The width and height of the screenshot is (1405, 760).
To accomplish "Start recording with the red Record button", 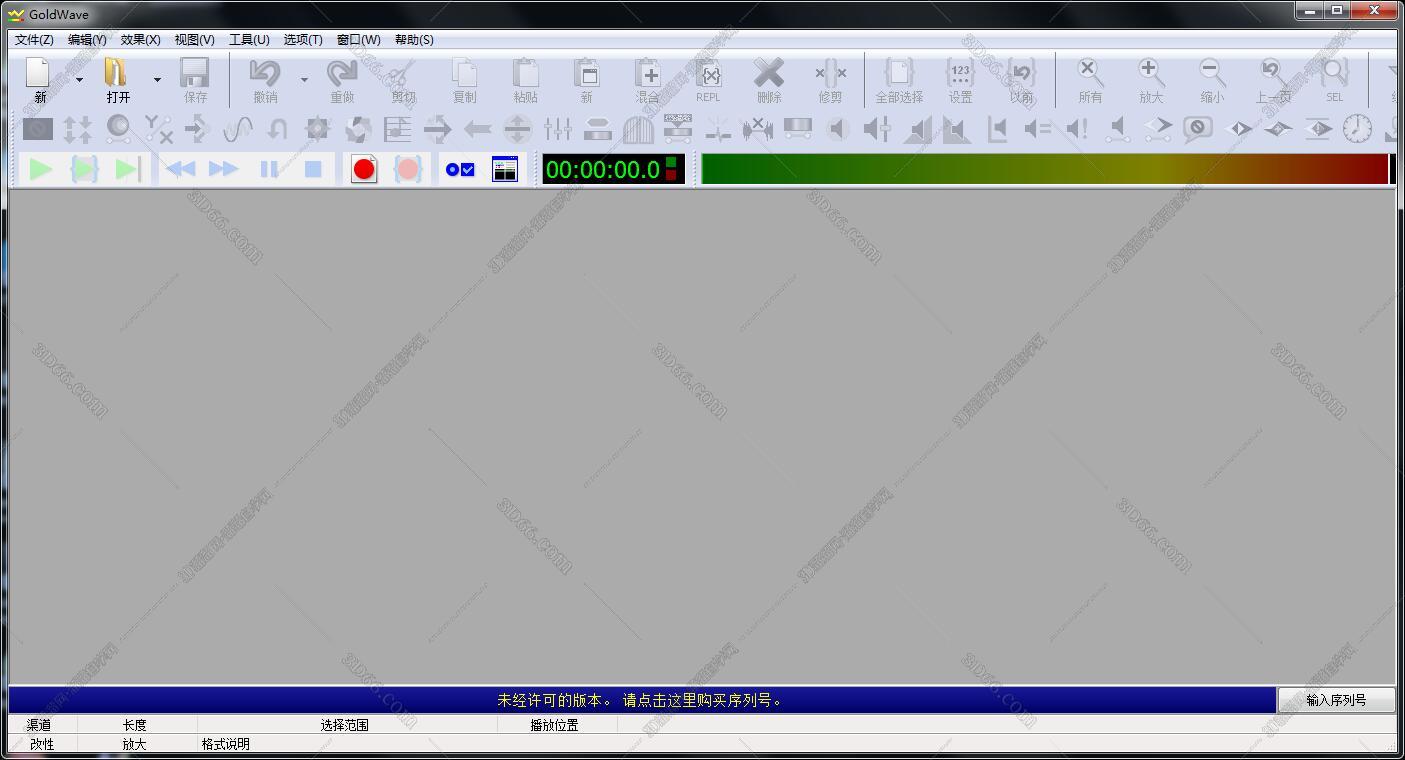I will pyautogui.click(x=364, y=169).
